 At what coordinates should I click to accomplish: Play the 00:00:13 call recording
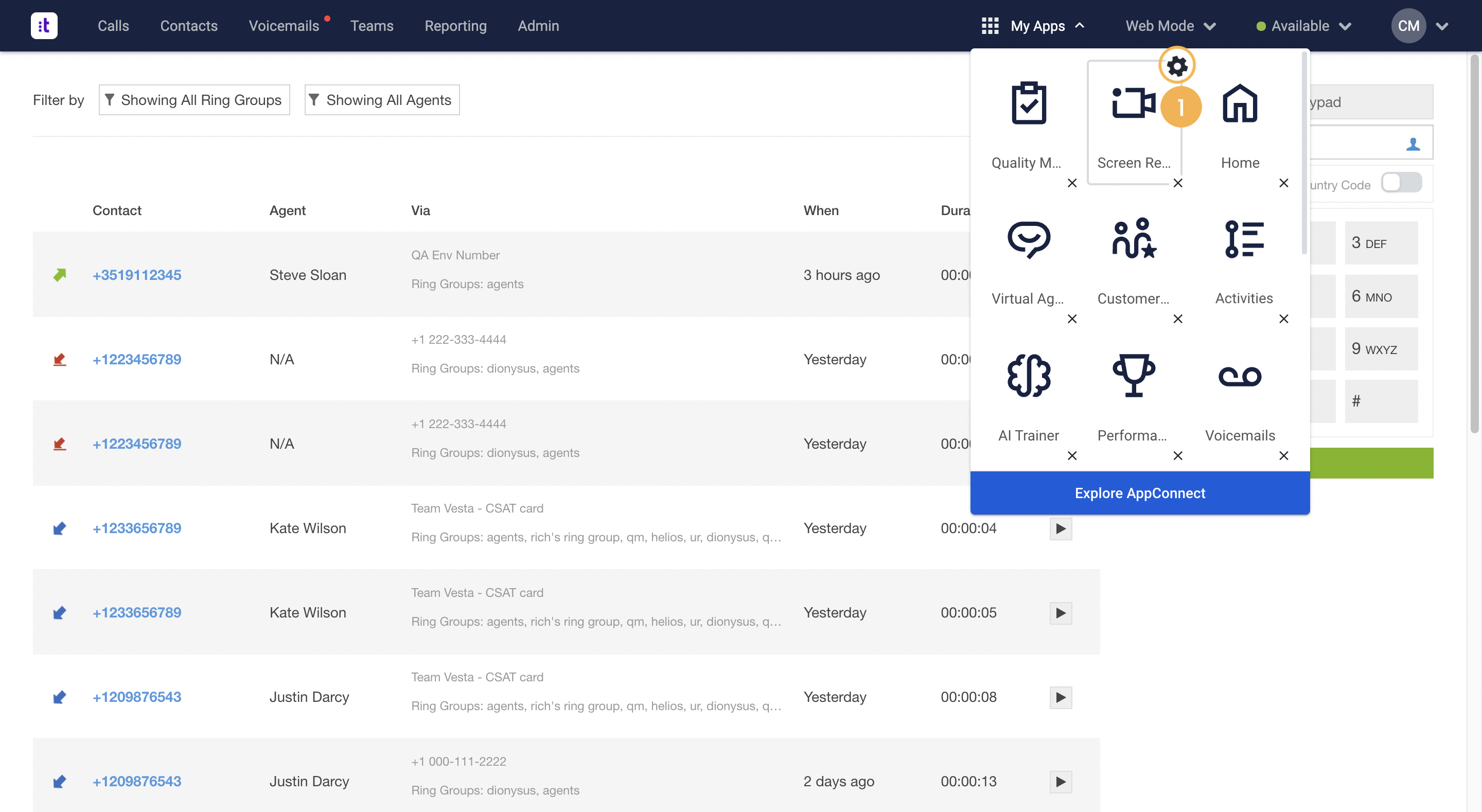(1060, 782)
